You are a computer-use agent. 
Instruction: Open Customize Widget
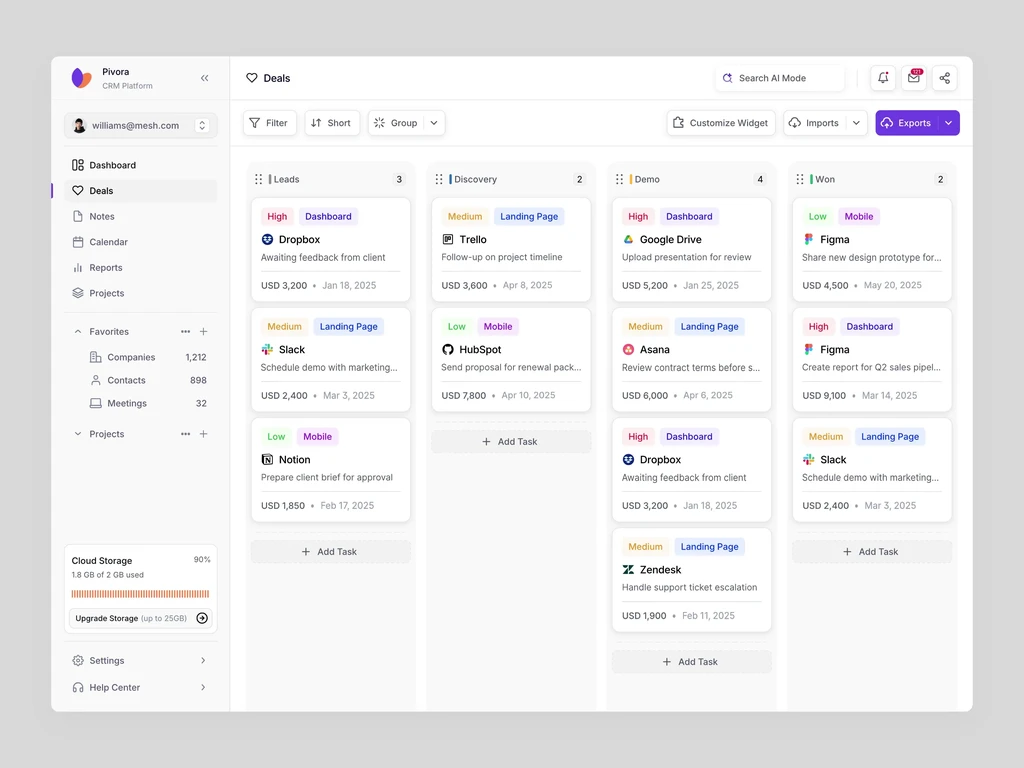(721, 123)
